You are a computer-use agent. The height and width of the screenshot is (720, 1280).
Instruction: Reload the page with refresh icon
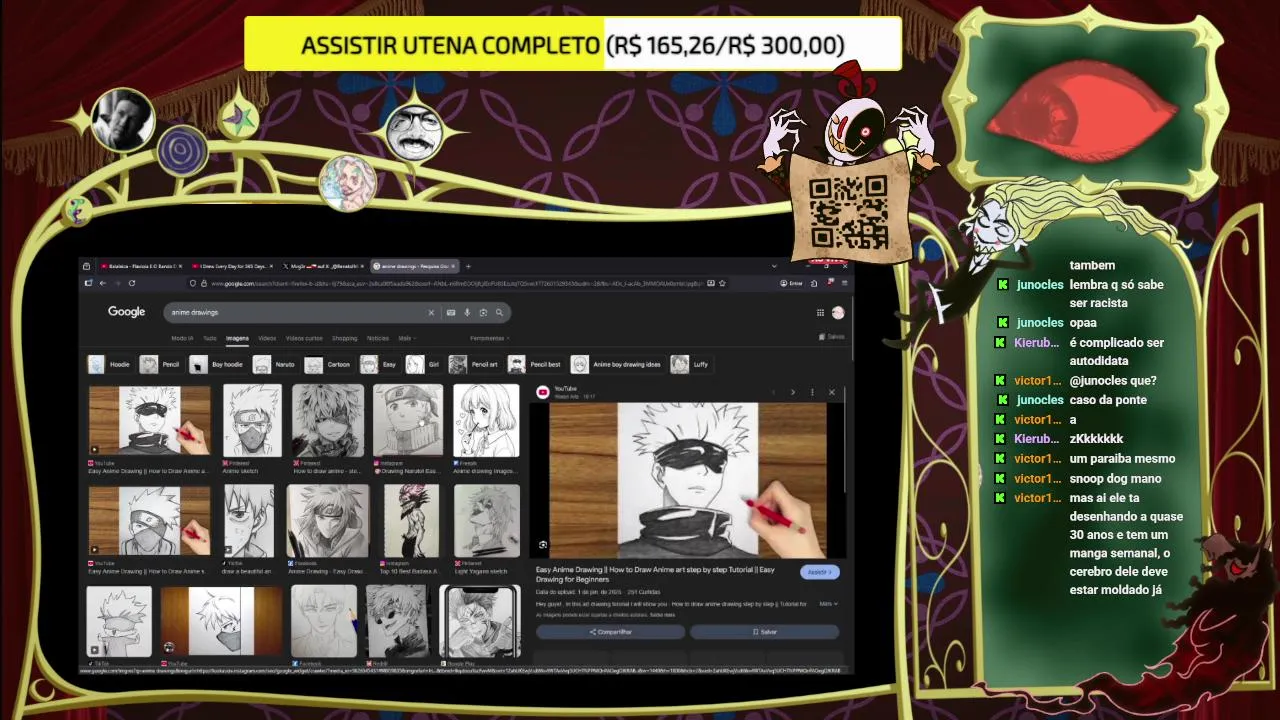point(131,283)
